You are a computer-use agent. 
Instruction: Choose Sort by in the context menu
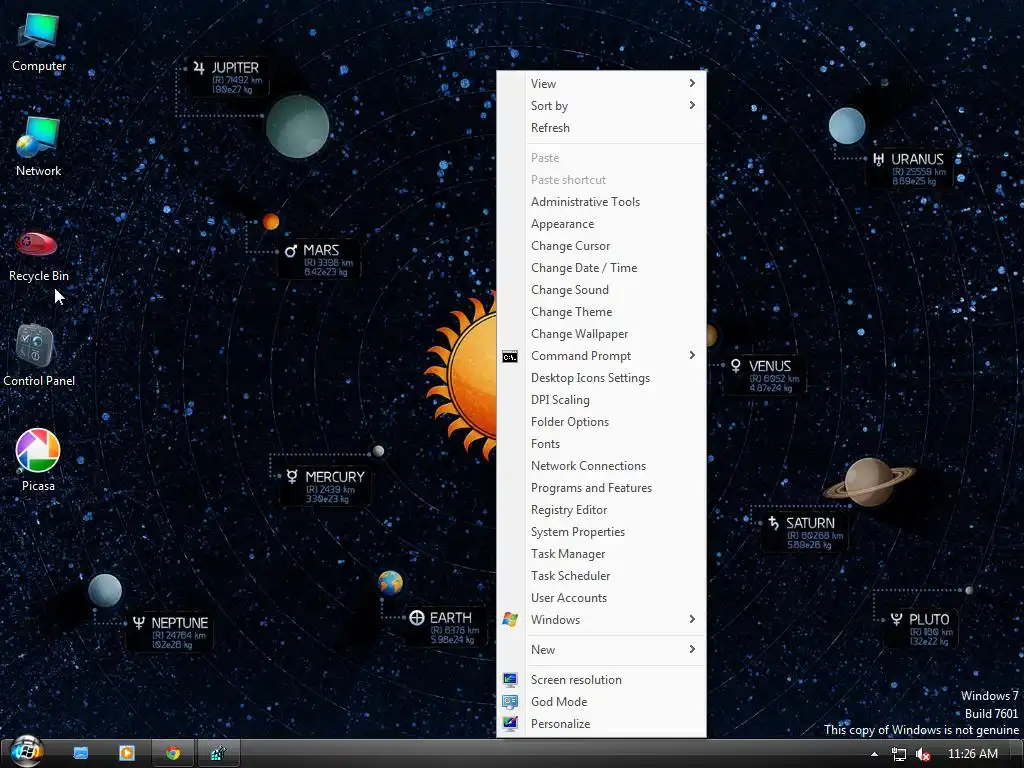601,106
